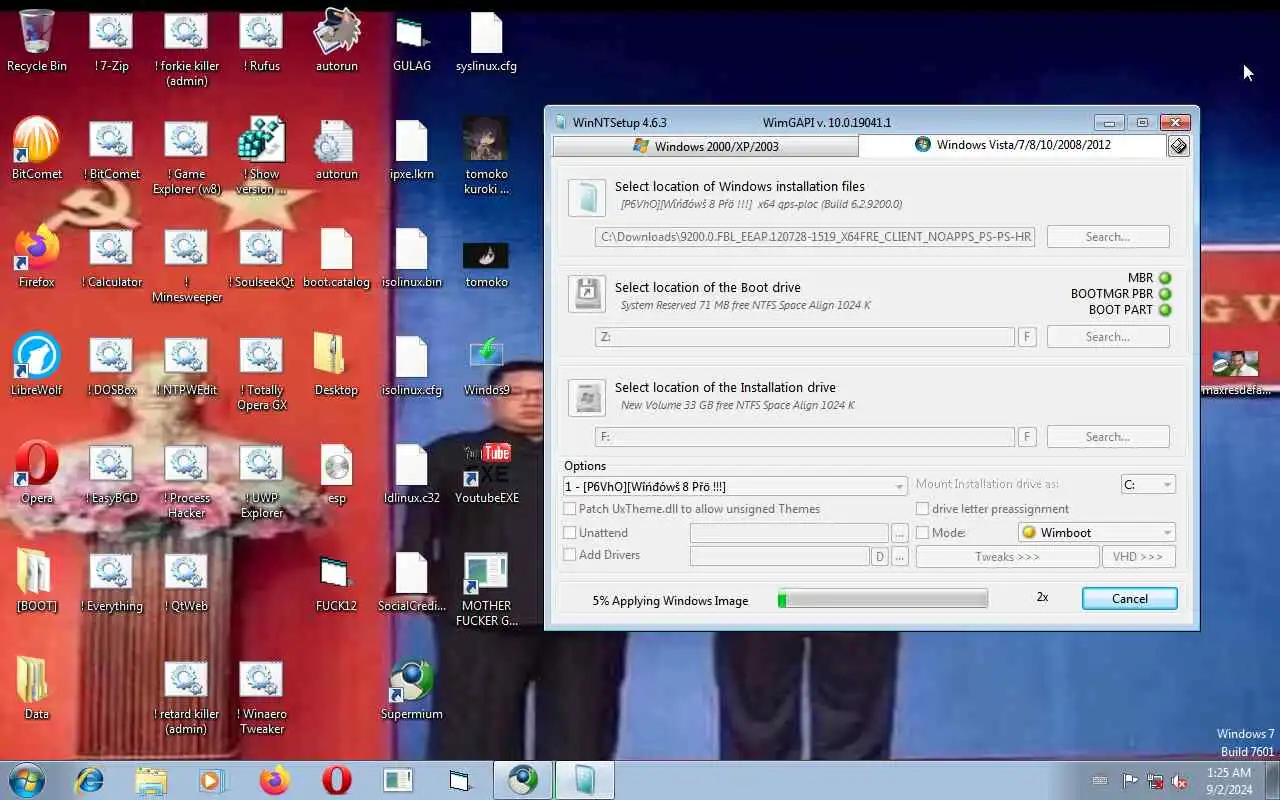Open the Wimboot mode dropdown
This screenshot has width=1280, height=800.
1096,532
